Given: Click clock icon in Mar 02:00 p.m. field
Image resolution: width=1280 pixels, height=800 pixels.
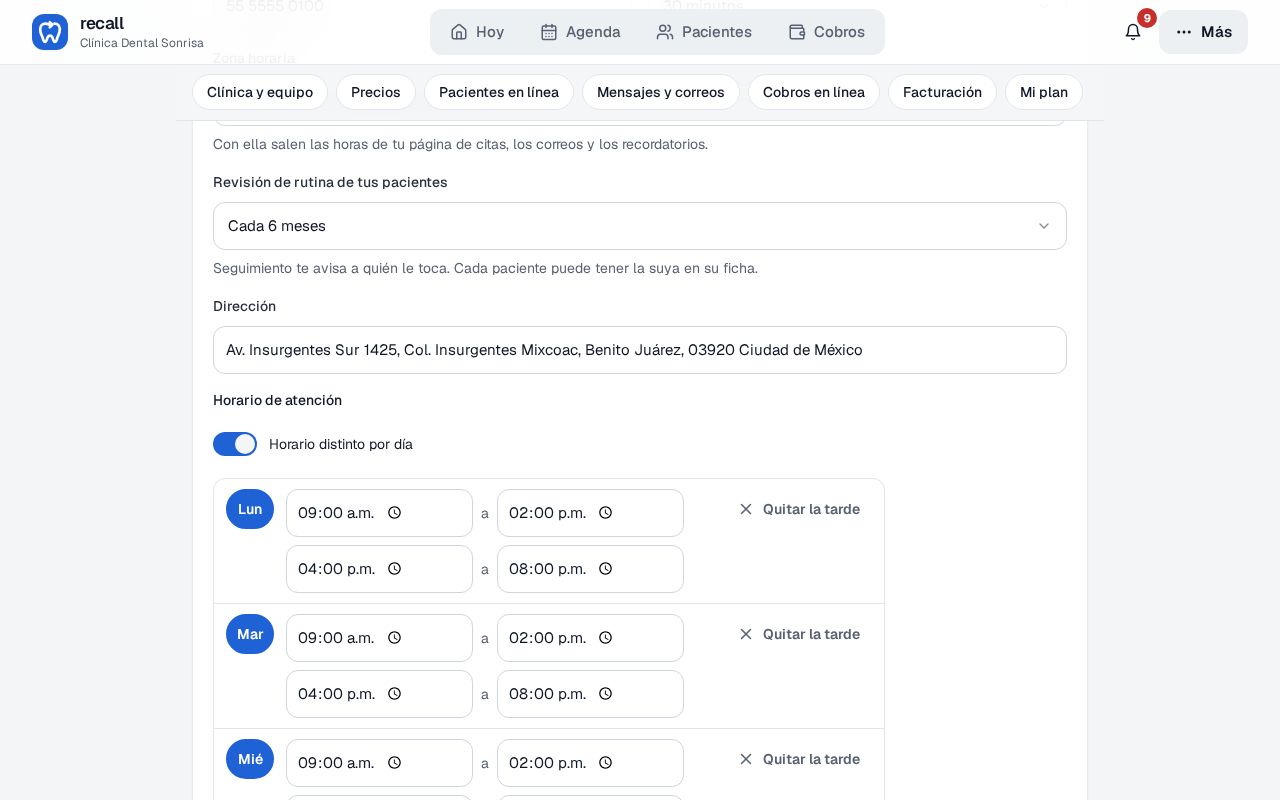Looking at the screenshot, I should point(605,638).
